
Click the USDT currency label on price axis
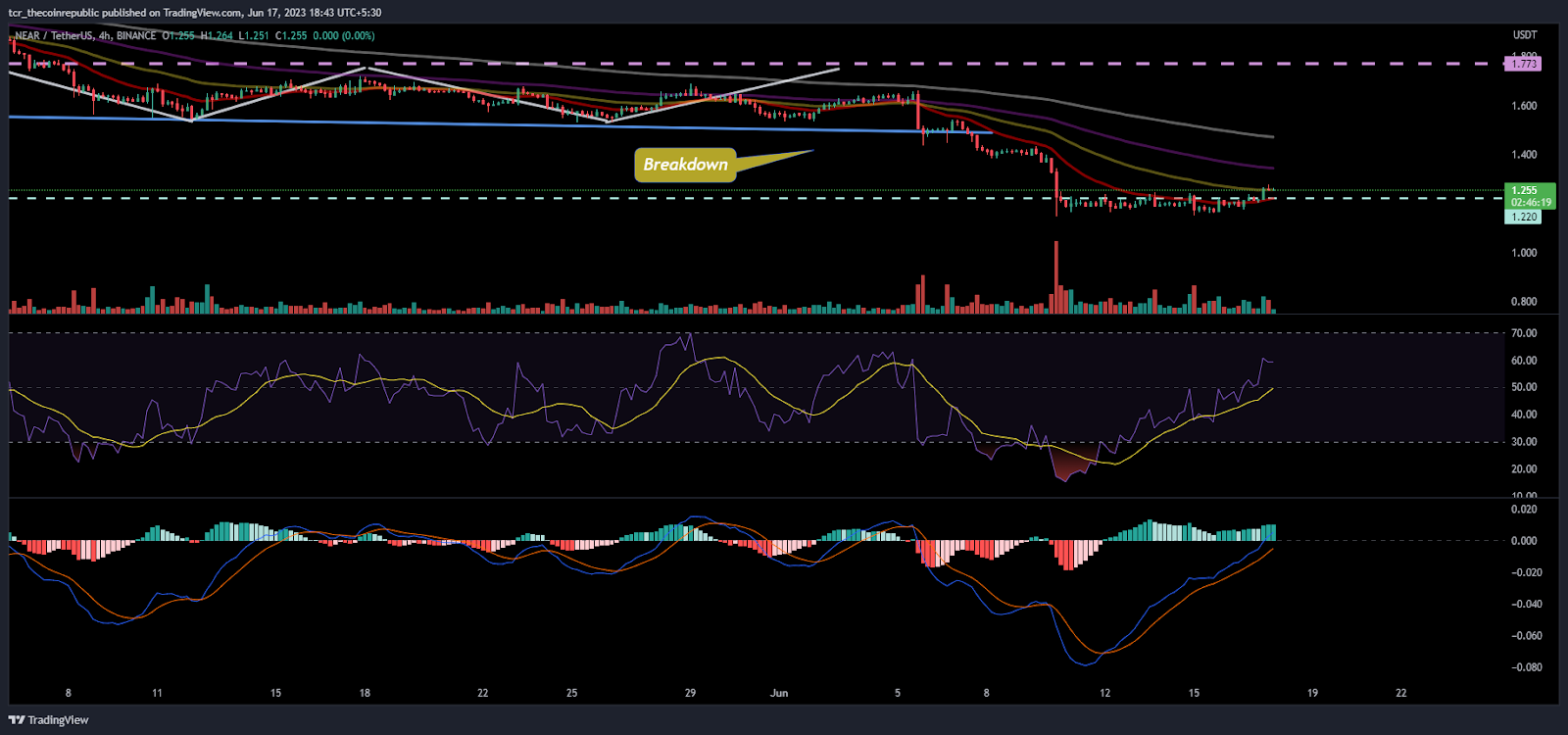(1525, 35)
